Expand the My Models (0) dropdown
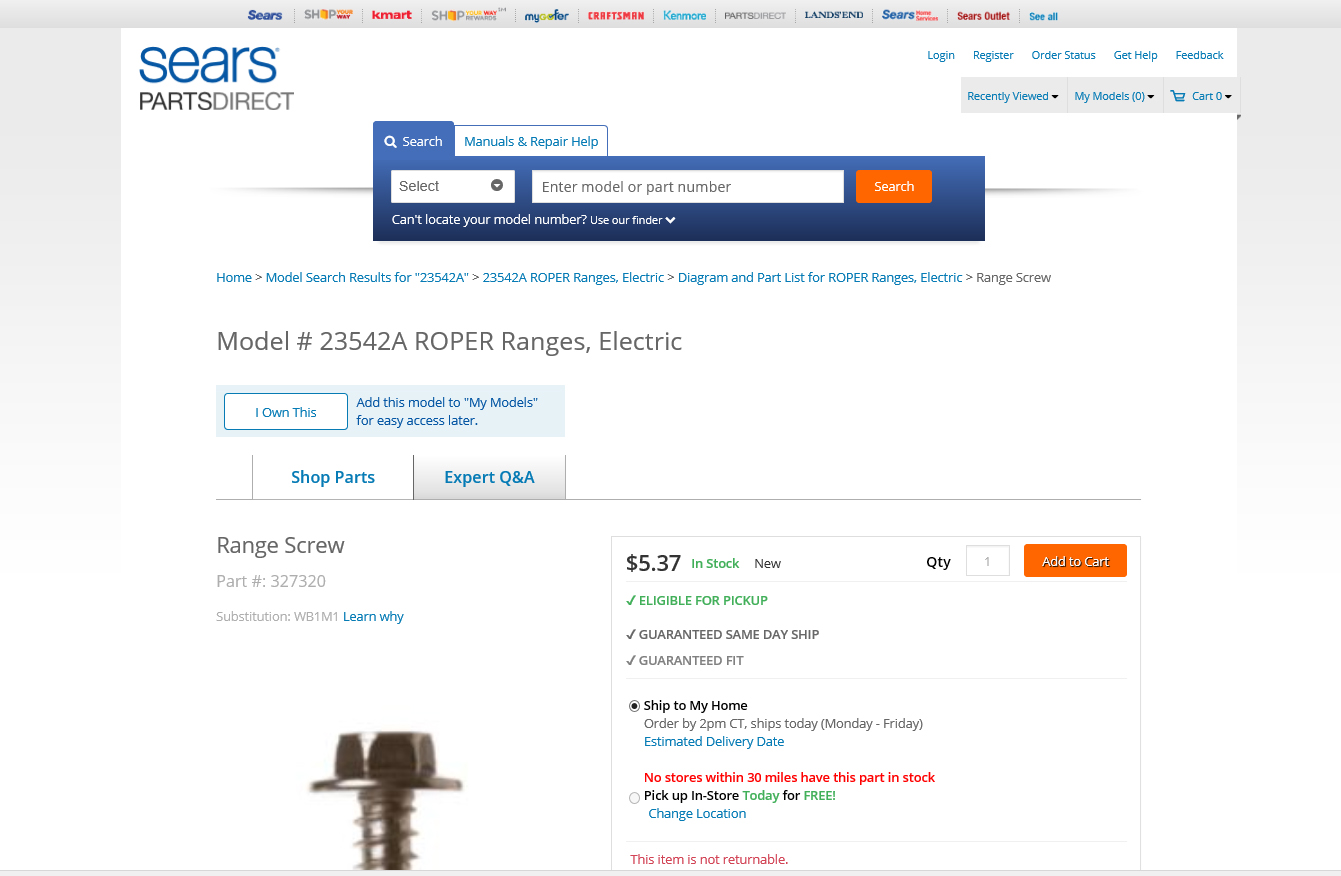Image resolution: width=1341 pixels, height=876 pixels. click(1114, 96)
